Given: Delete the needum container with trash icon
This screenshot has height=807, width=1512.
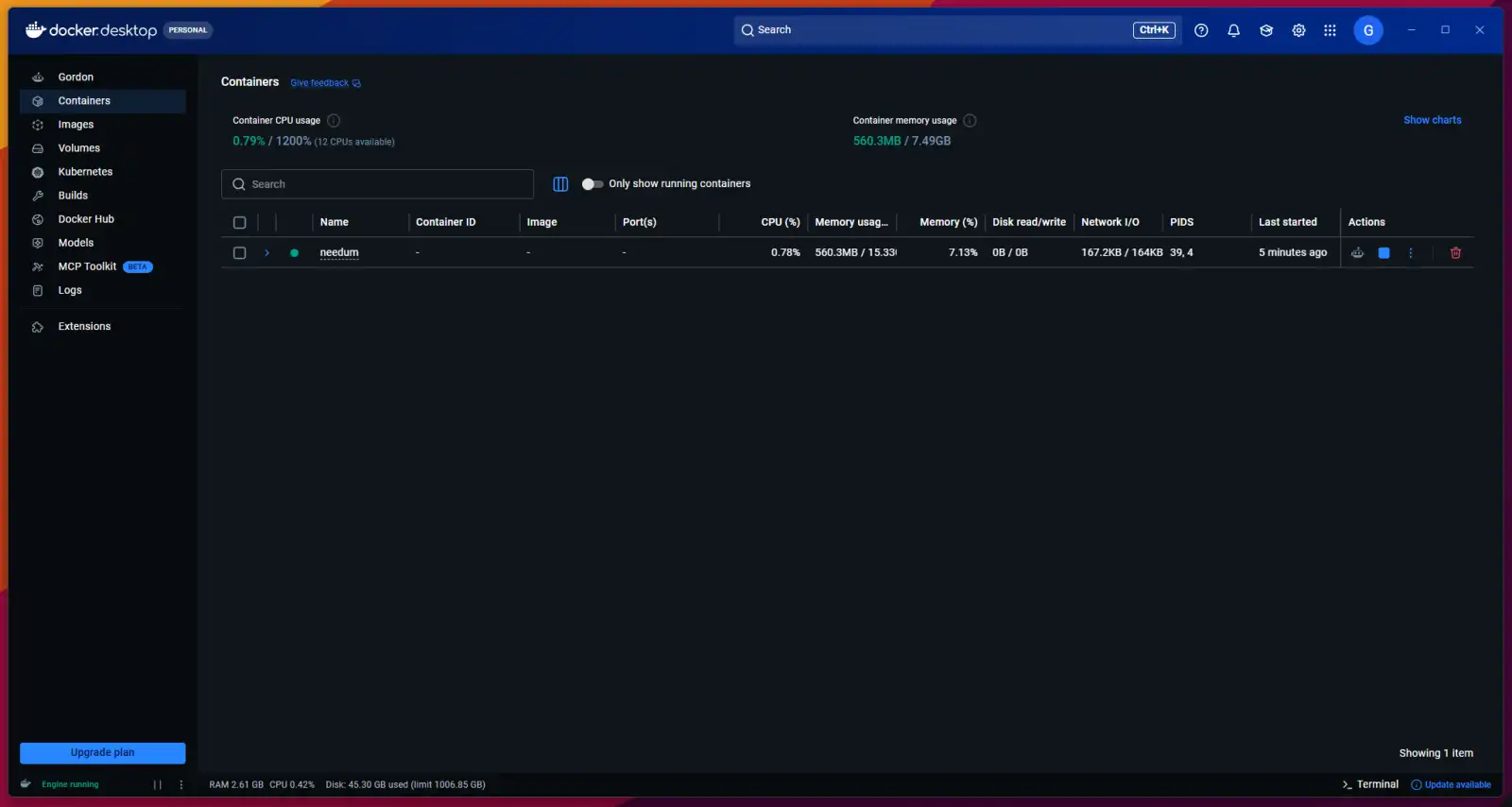Looking at the screenshot, I should coord(1455,253).
